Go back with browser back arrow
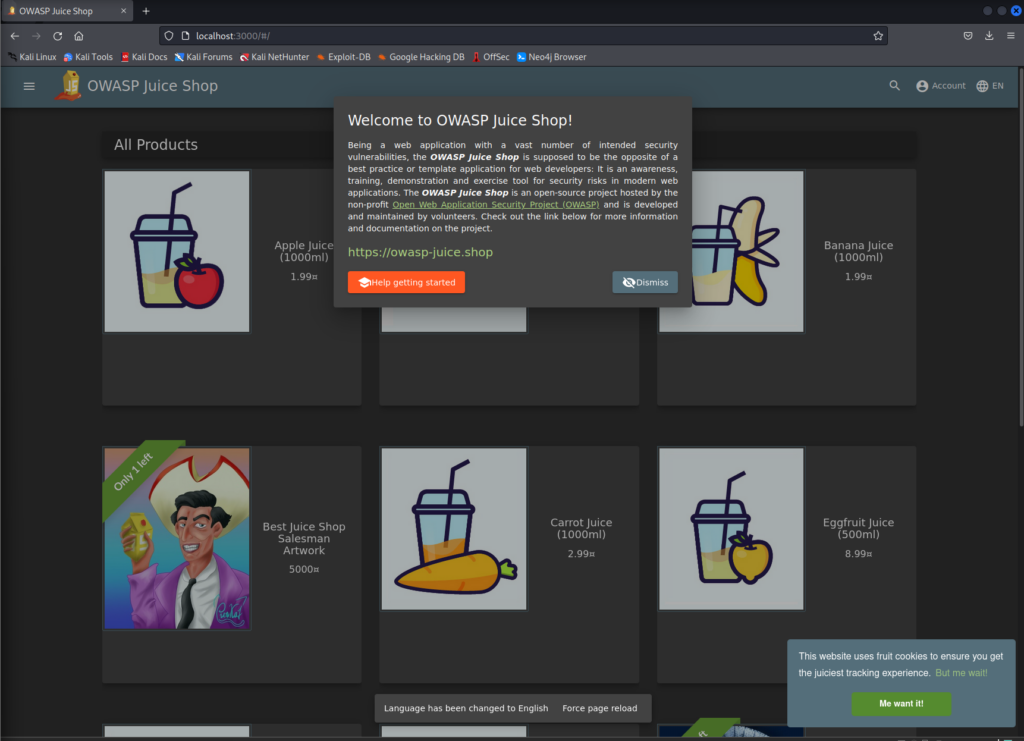 [x=15, y=36]
